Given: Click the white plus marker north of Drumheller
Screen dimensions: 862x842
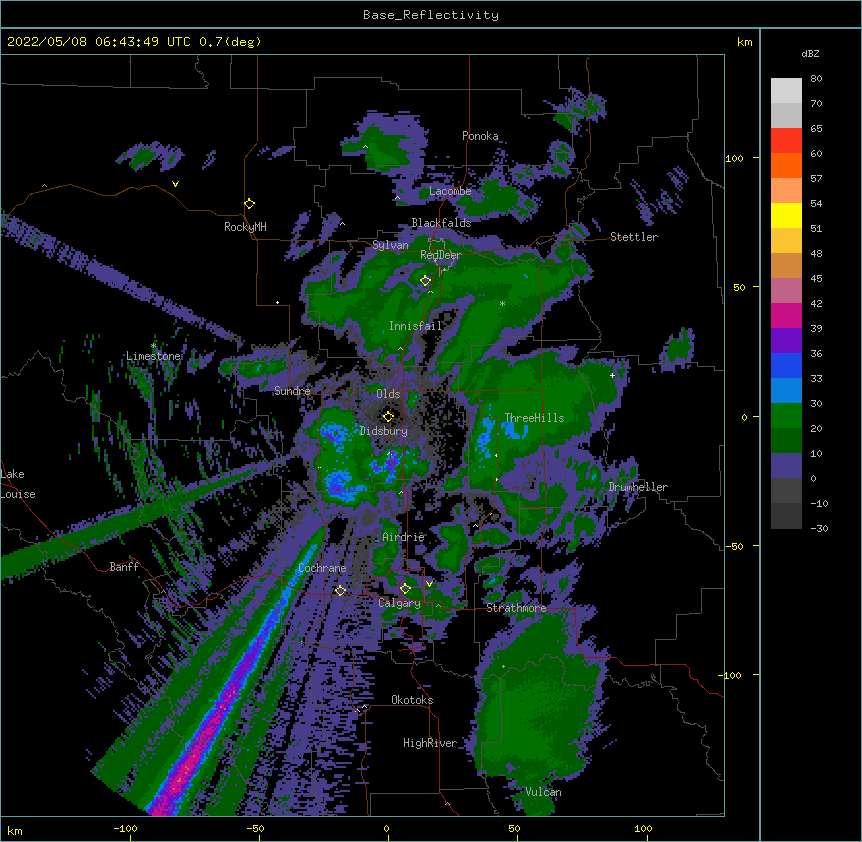Looking at the screenshot, I should tap(612, 375).
